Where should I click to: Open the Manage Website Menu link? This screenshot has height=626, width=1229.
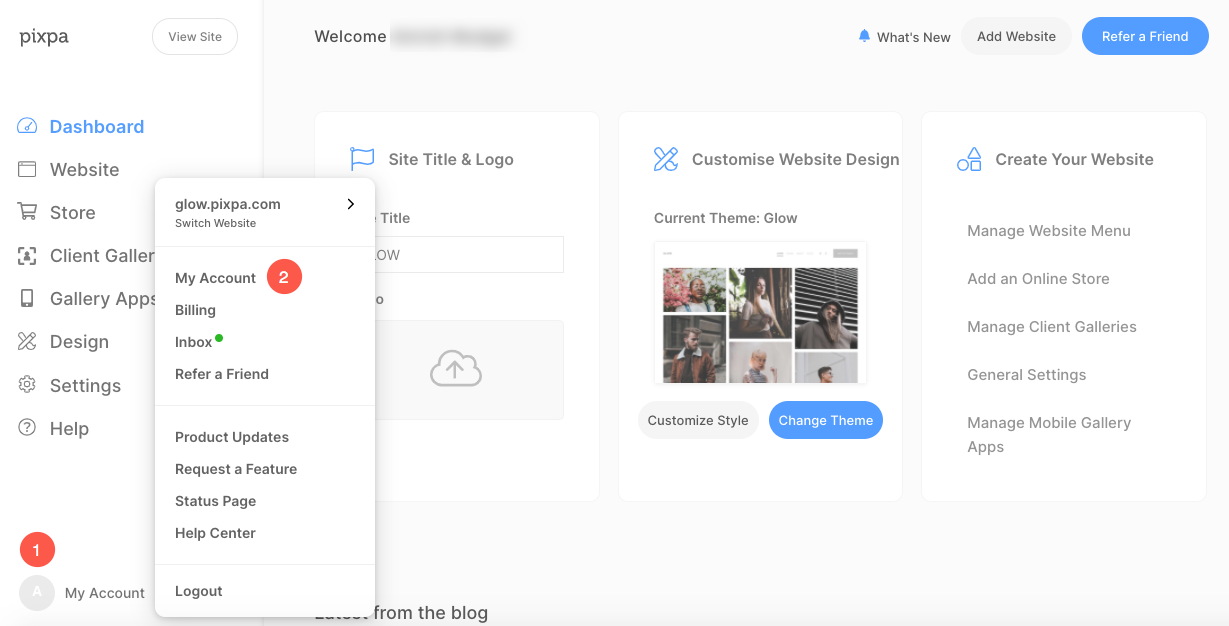point(1048,231)
